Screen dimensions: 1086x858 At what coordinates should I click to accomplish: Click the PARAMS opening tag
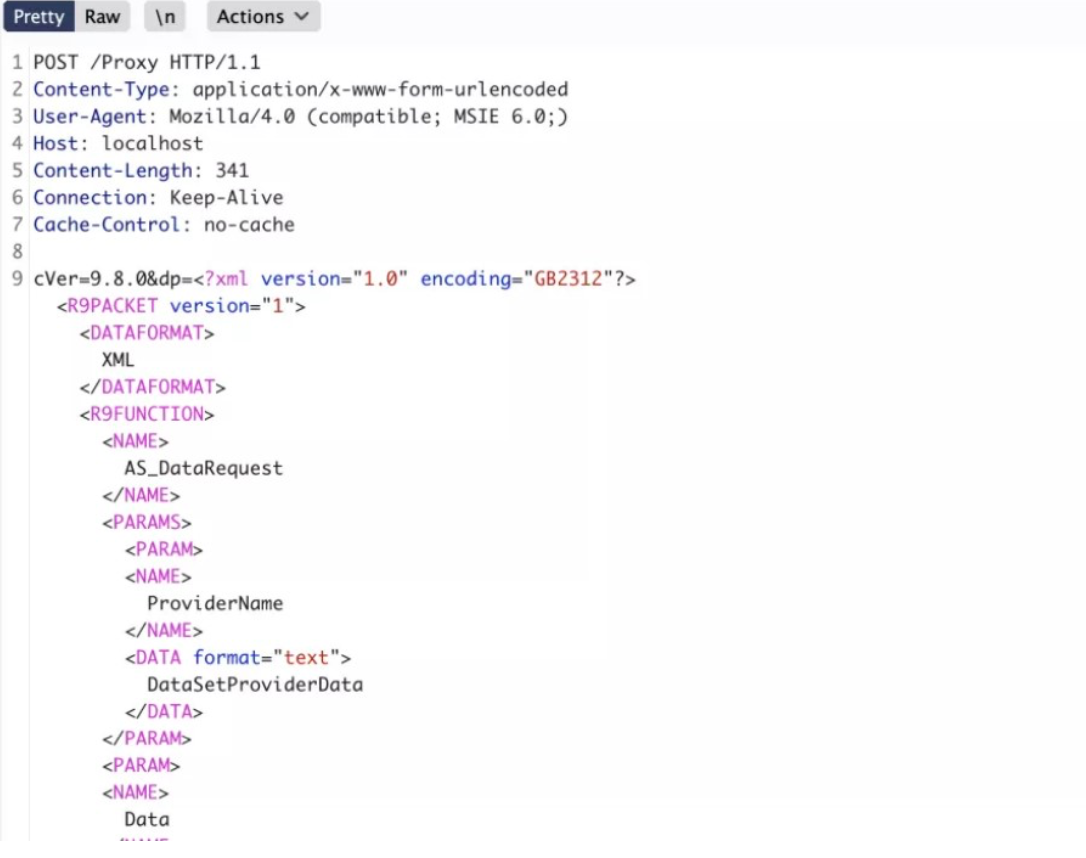tap(146, 522)
